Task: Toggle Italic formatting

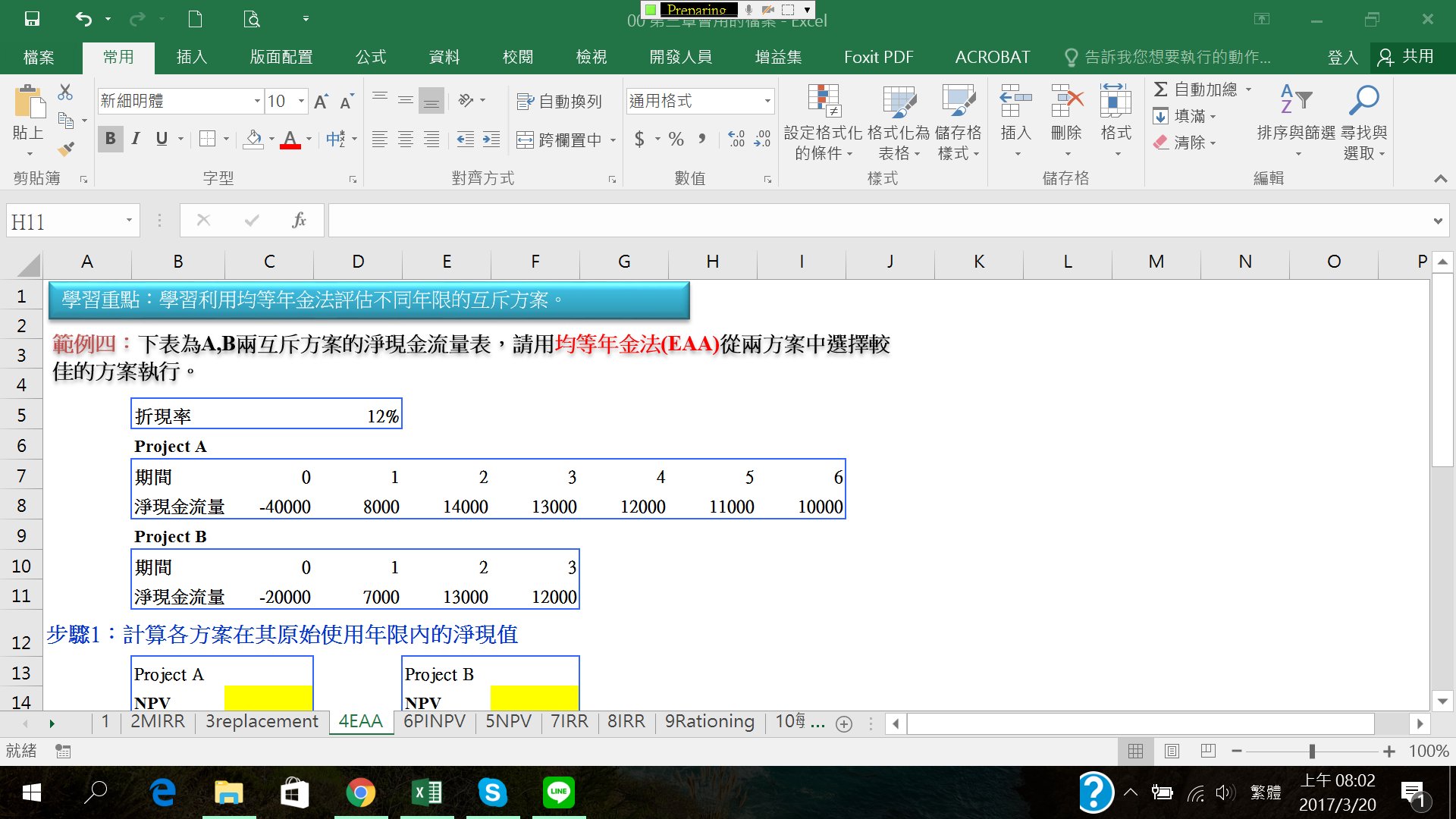Action: (136, 139)
